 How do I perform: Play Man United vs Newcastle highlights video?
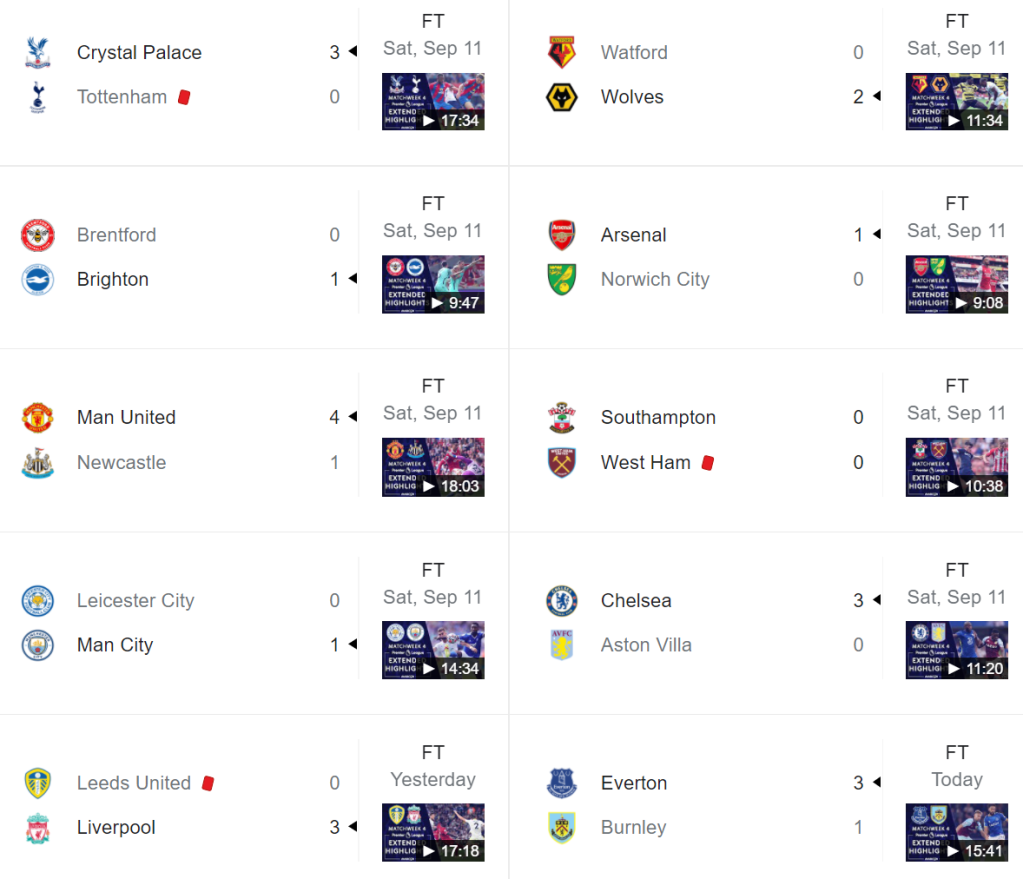tap(433, 467)
